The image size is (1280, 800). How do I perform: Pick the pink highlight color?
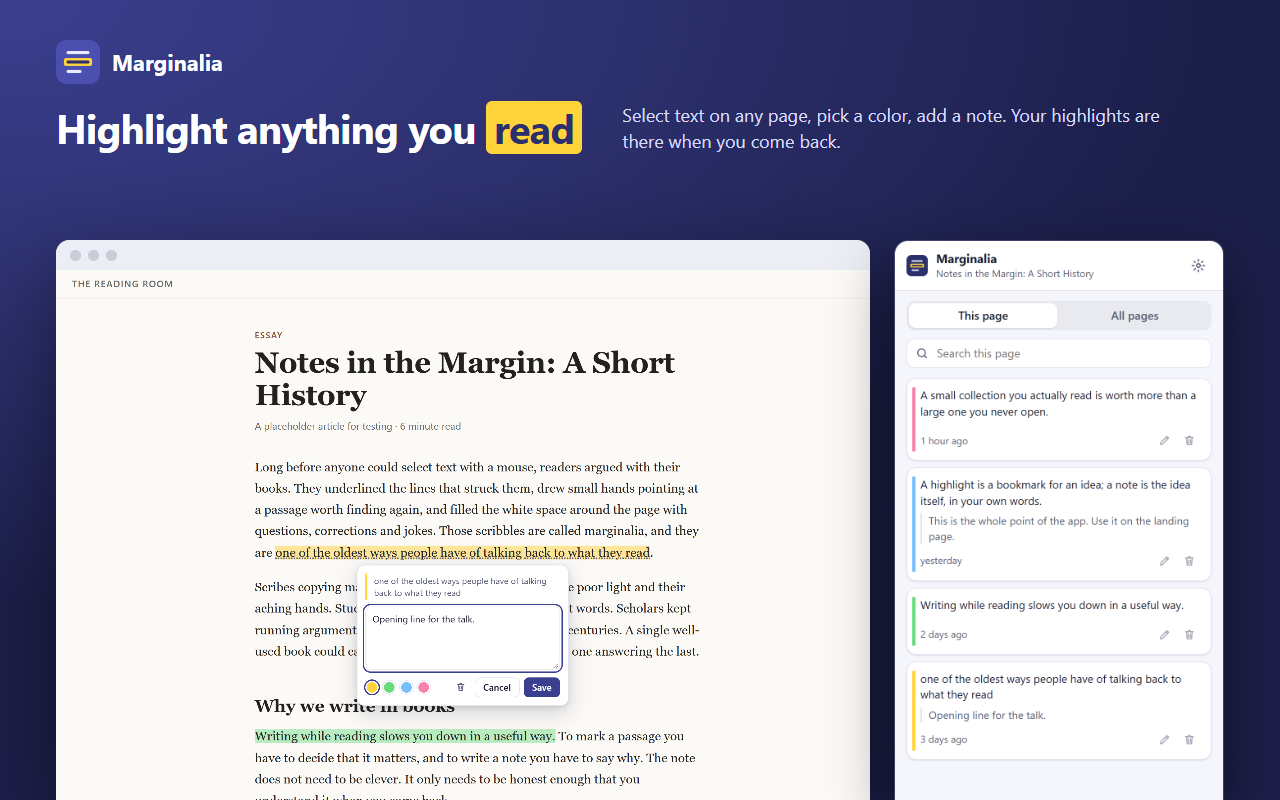pos(423,687)
